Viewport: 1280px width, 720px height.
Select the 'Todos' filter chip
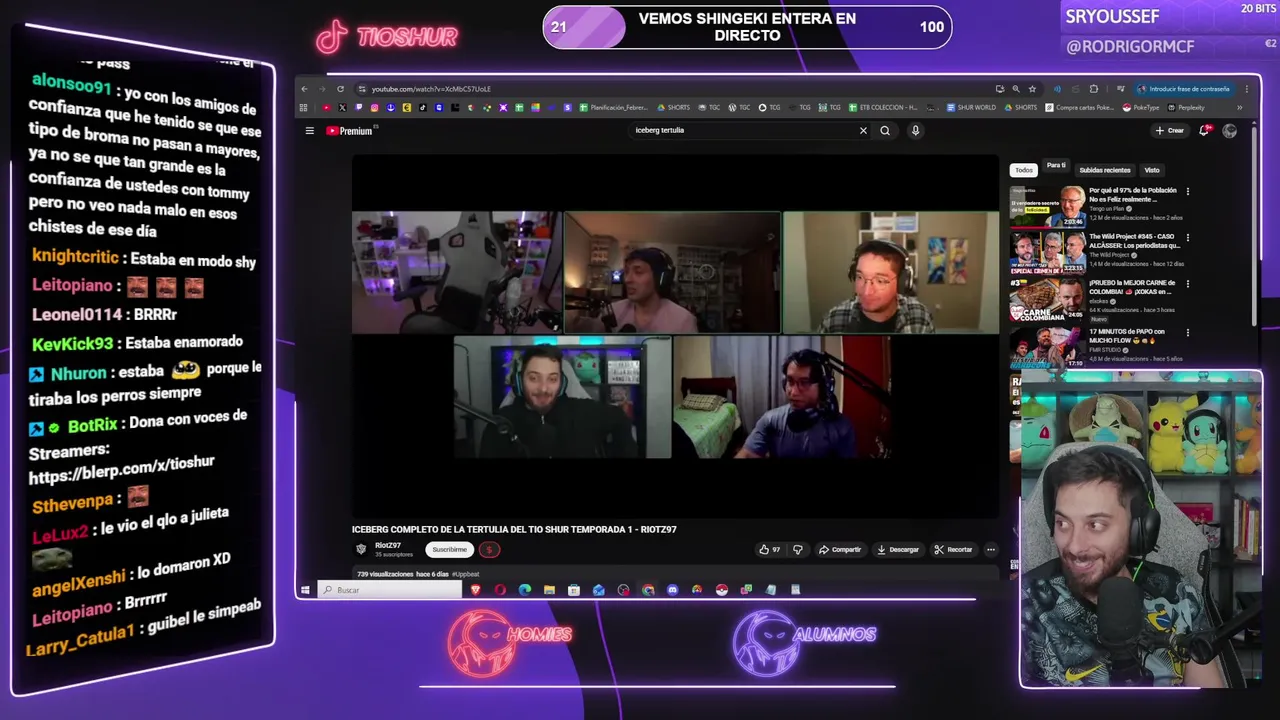coord(1024,170)
